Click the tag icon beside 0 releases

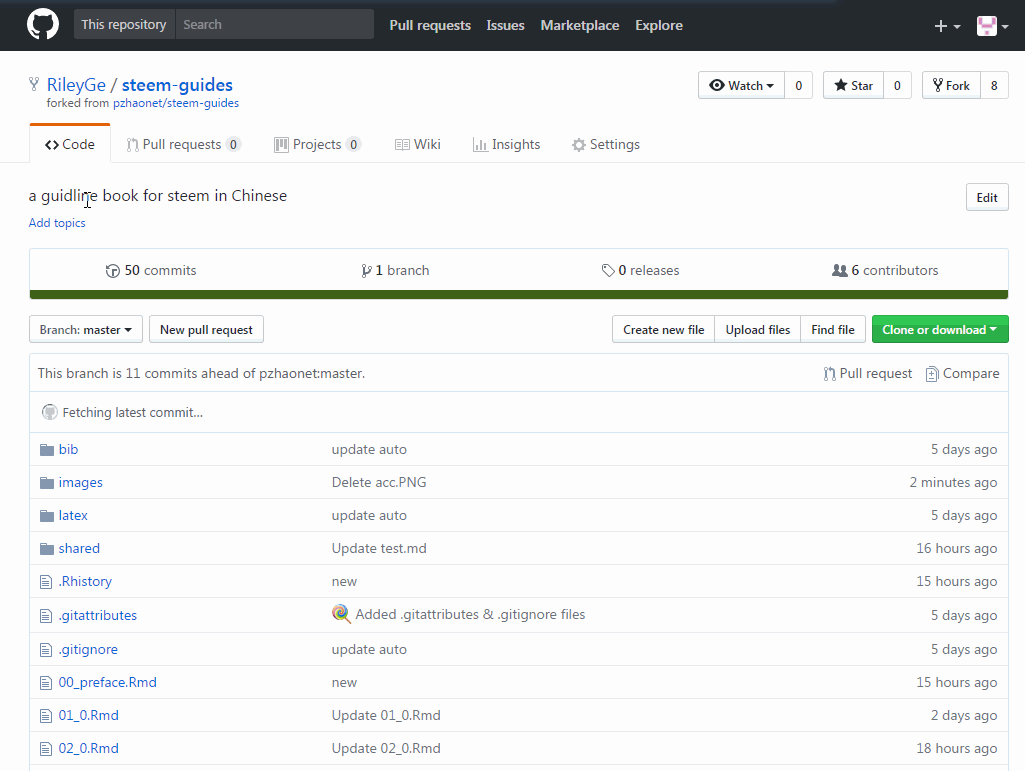(608, 271)
